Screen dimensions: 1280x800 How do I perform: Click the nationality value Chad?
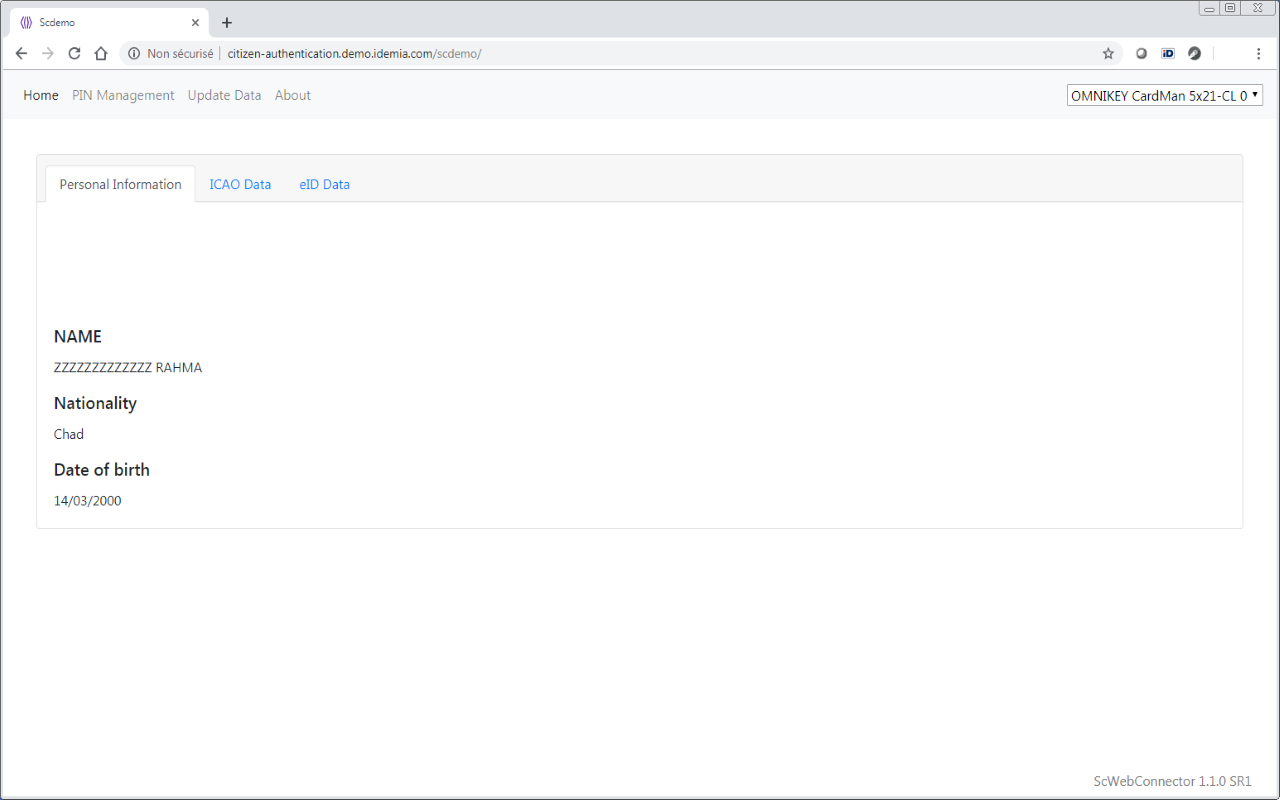pos(69,434)
